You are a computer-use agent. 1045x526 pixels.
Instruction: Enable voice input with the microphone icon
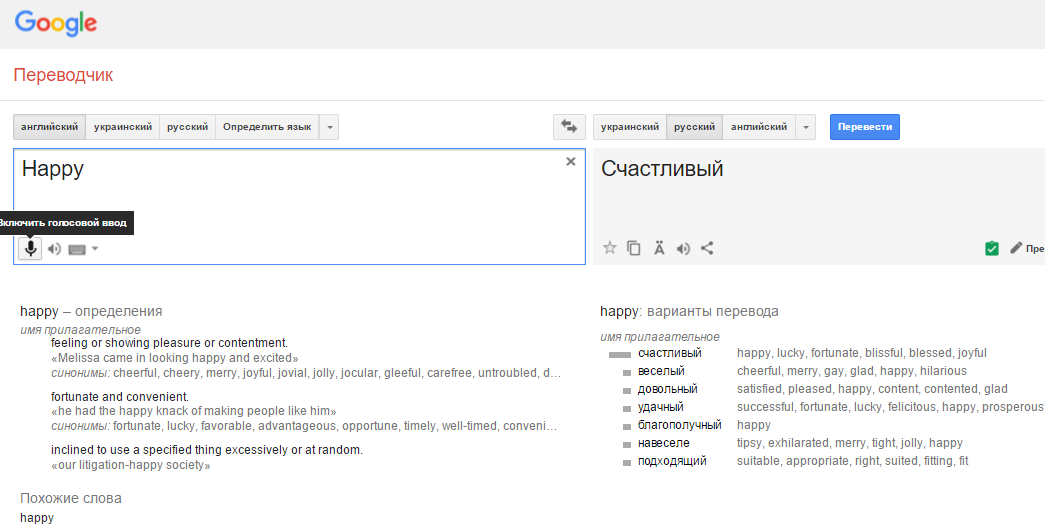(x=31, y=249)
